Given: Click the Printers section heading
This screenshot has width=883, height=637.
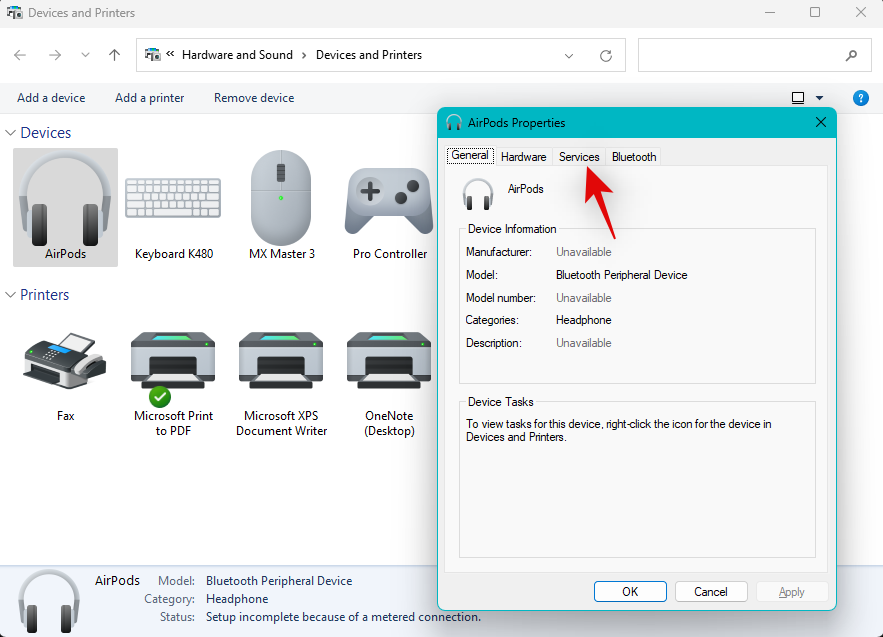Looking at the screenshot, I should pyautogui.click(x=44, y=295).
